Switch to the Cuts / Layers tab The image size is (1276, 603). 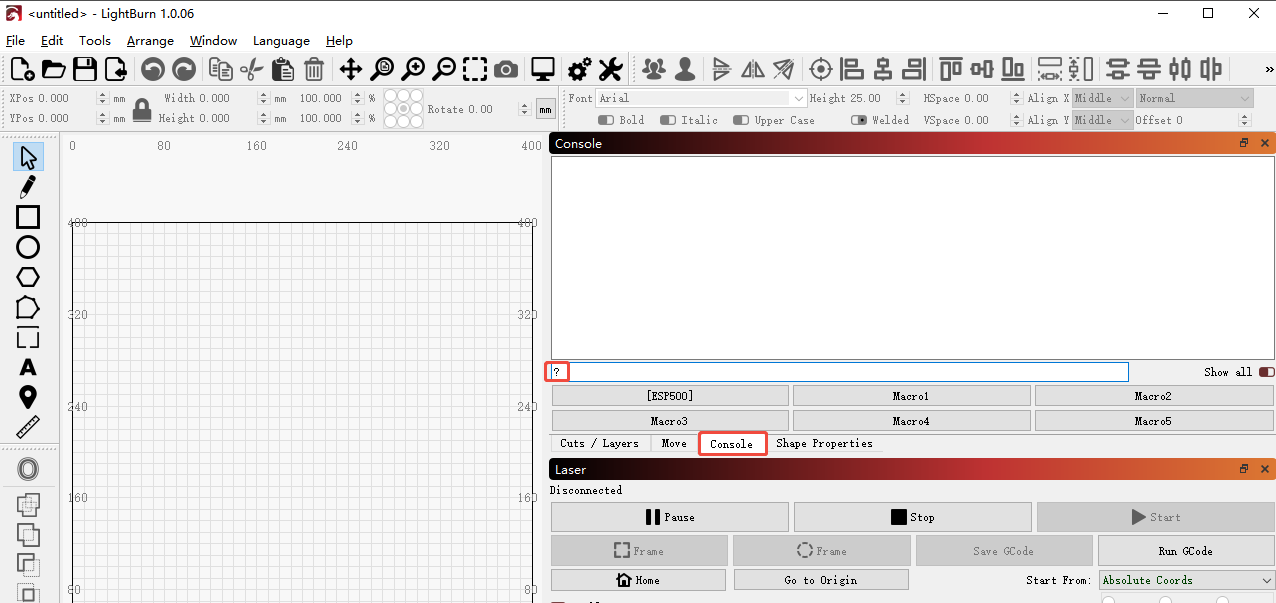pyautogui.click(x=599, y=443)
